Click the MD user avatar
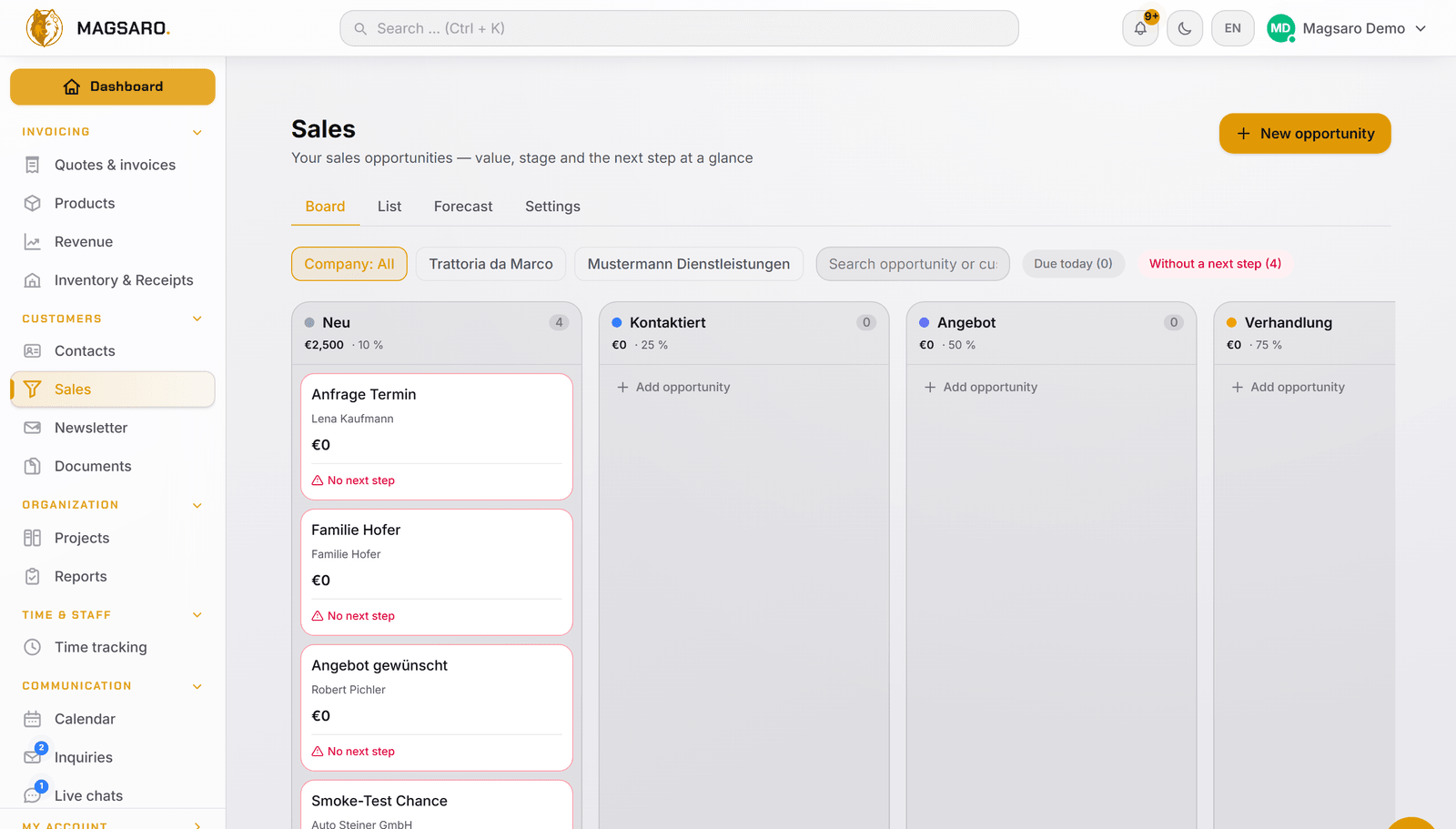1456x829 pixels. pyautogui.click(x=1280, y=28)
